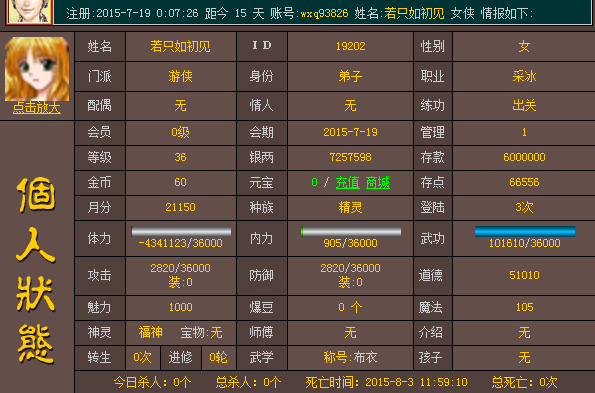
Task: Click the 爆豆 value 0 个
Action: click(x=350, y=307)
